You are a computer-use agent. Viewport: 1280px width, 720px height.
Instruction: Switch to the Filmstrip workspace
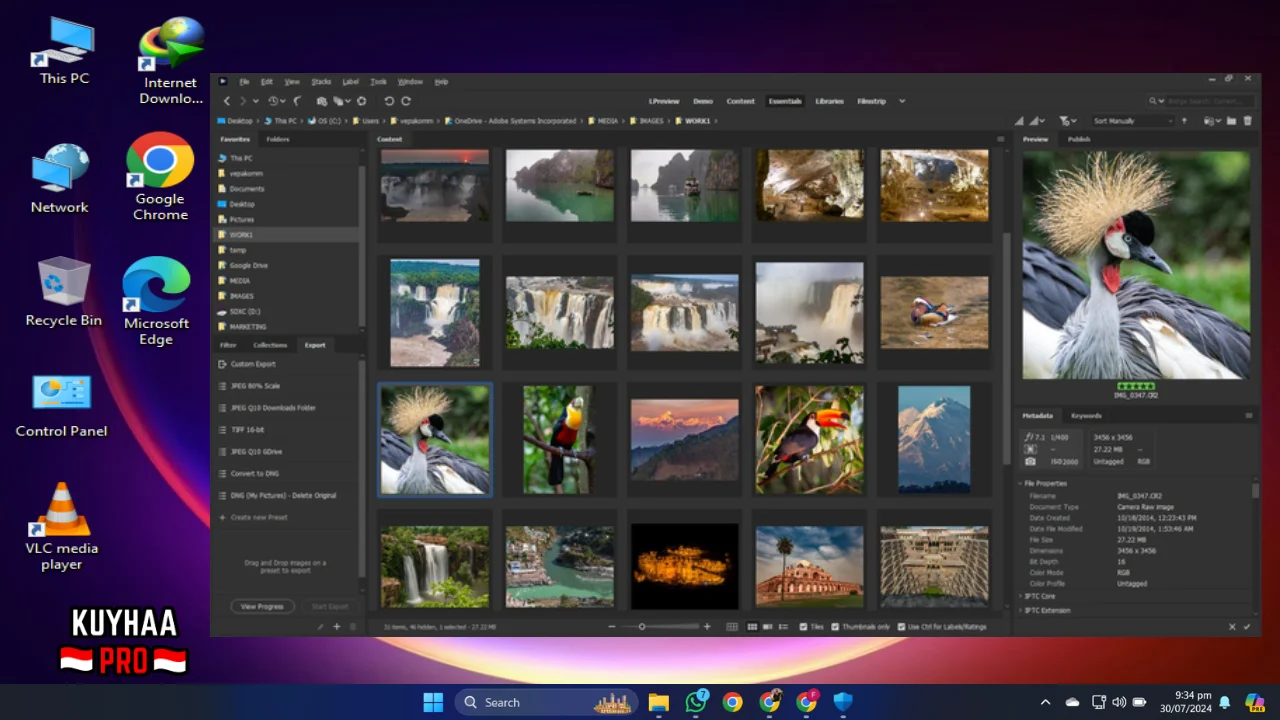click(x=871, y=101)
